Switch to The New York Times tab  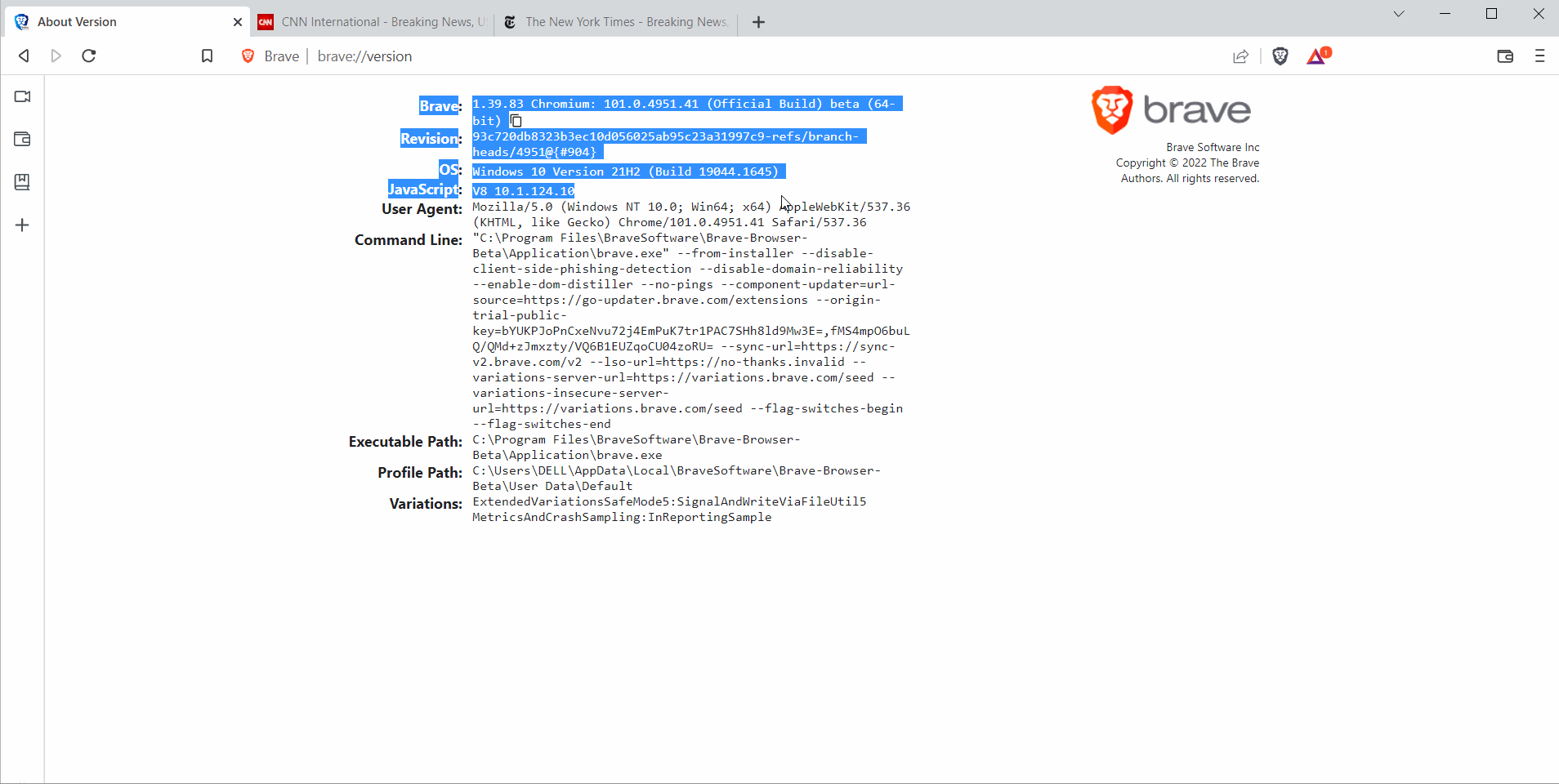click(616, 22)
